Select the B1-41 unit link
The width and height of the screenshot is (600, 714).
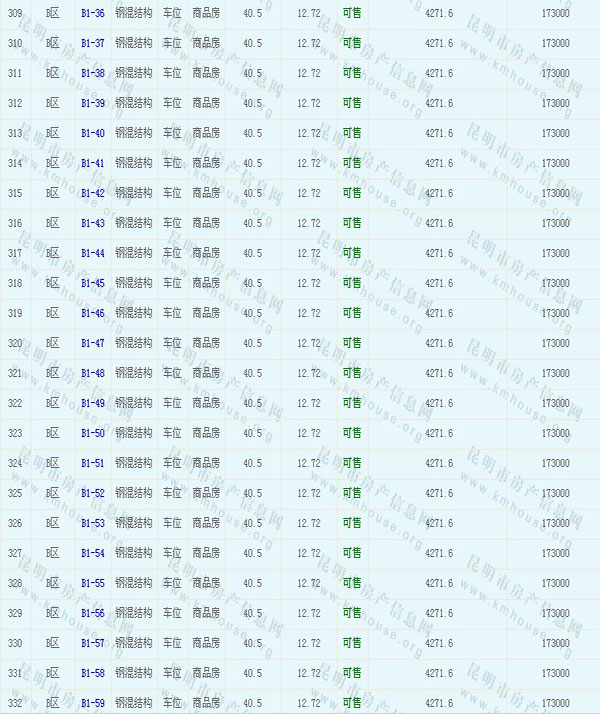click(x=92, y=164)
